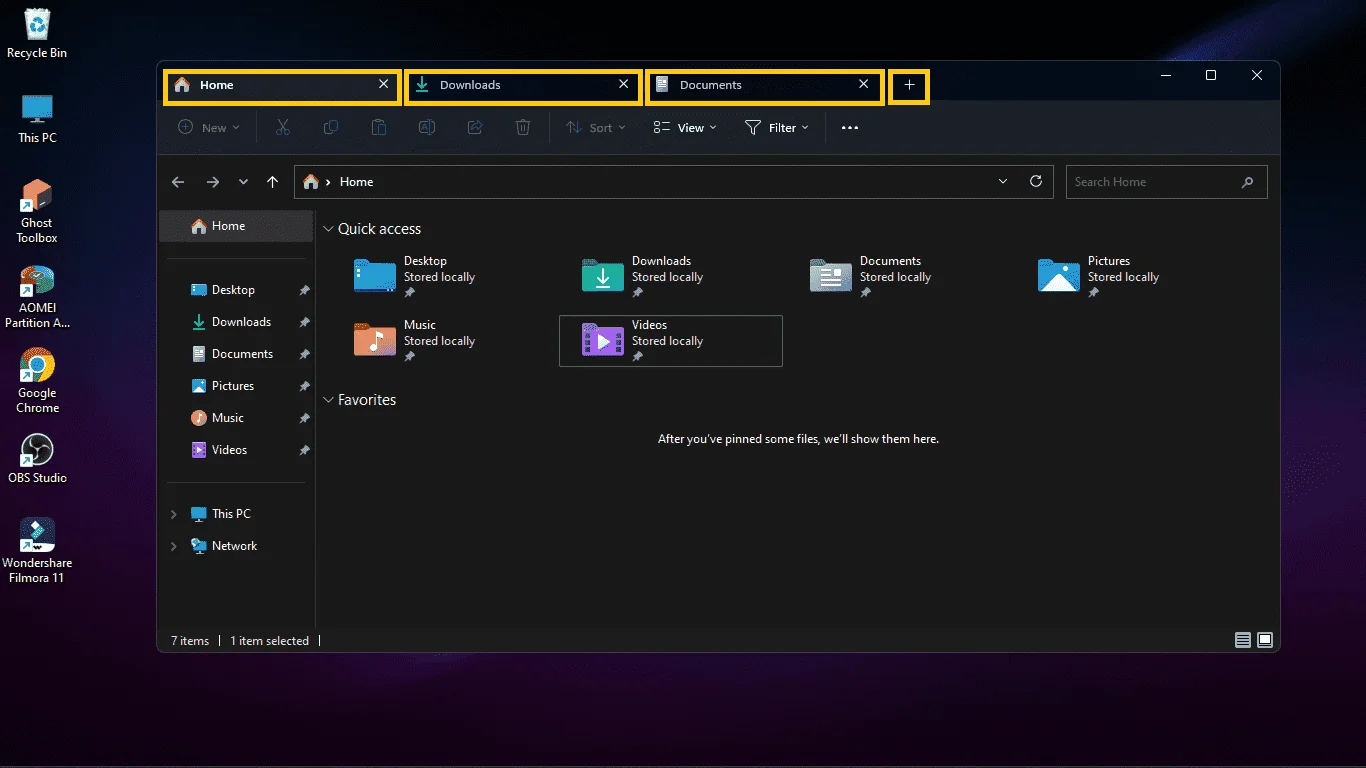Go forward with the right arrow
Image resolution: width=1366 pixels, height=768 pixels.
[x=212, y=182]
